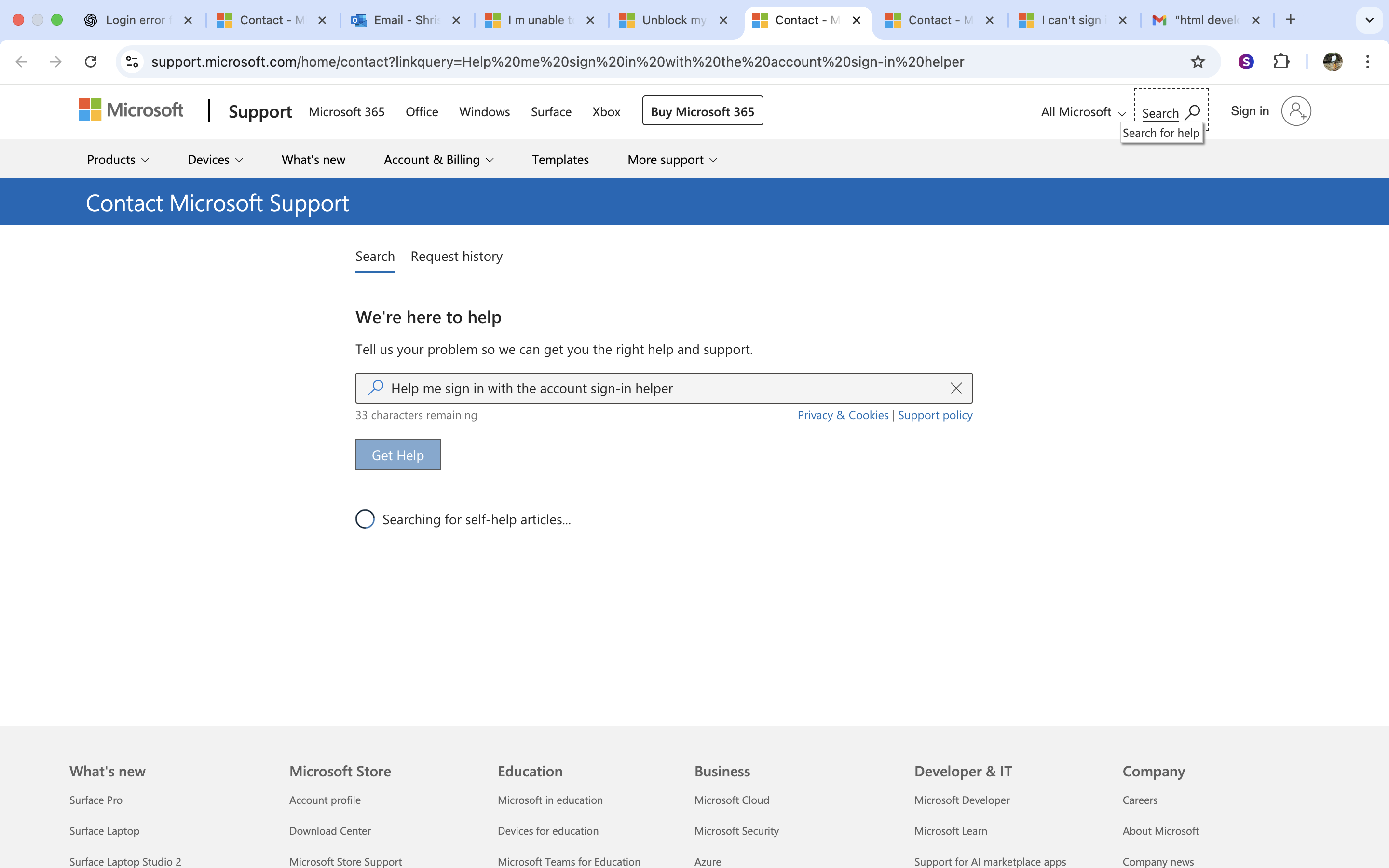Expand More support menu

672,160
